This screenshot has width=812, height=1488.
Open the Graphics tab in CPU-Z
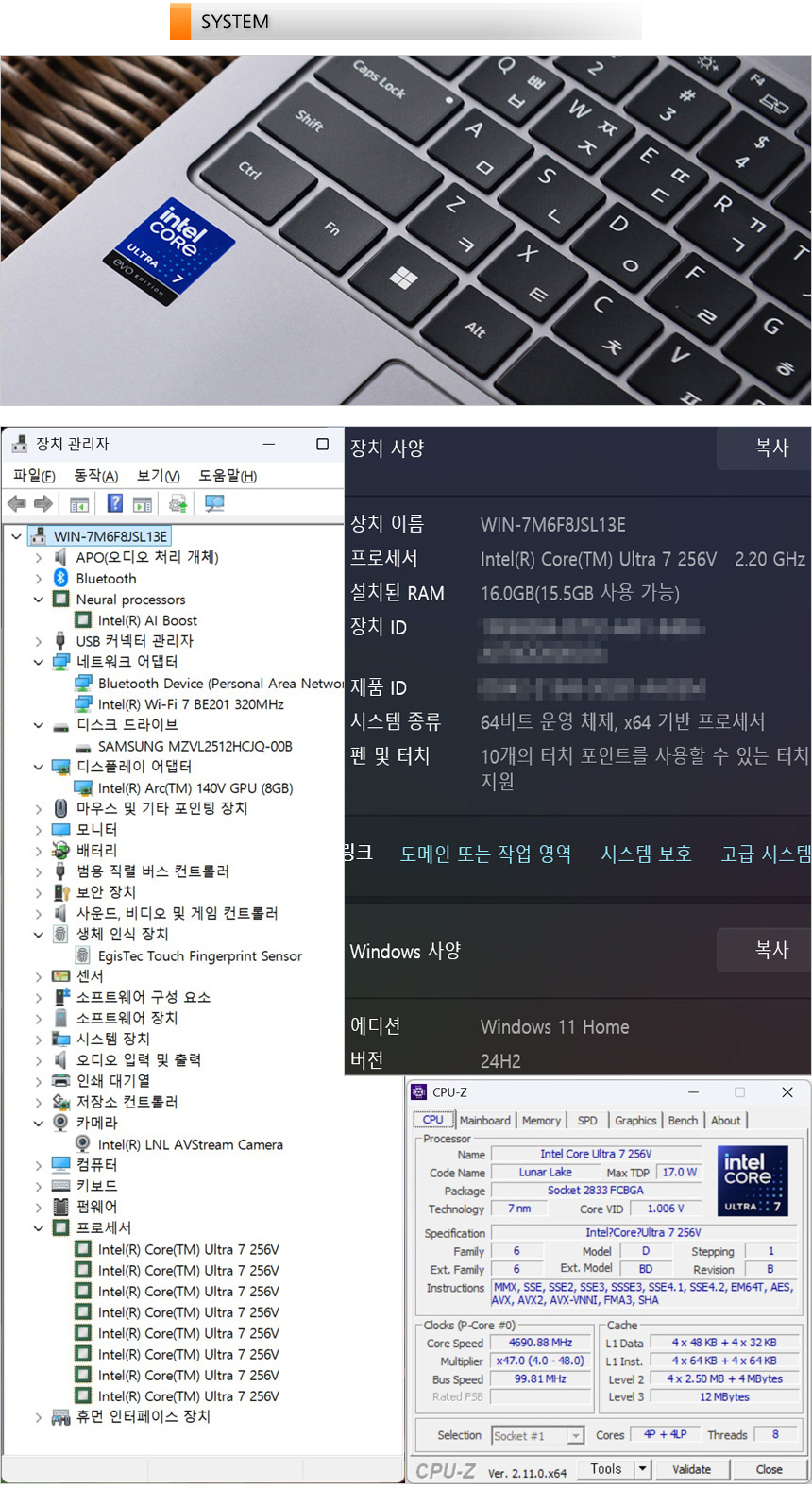635,1121
